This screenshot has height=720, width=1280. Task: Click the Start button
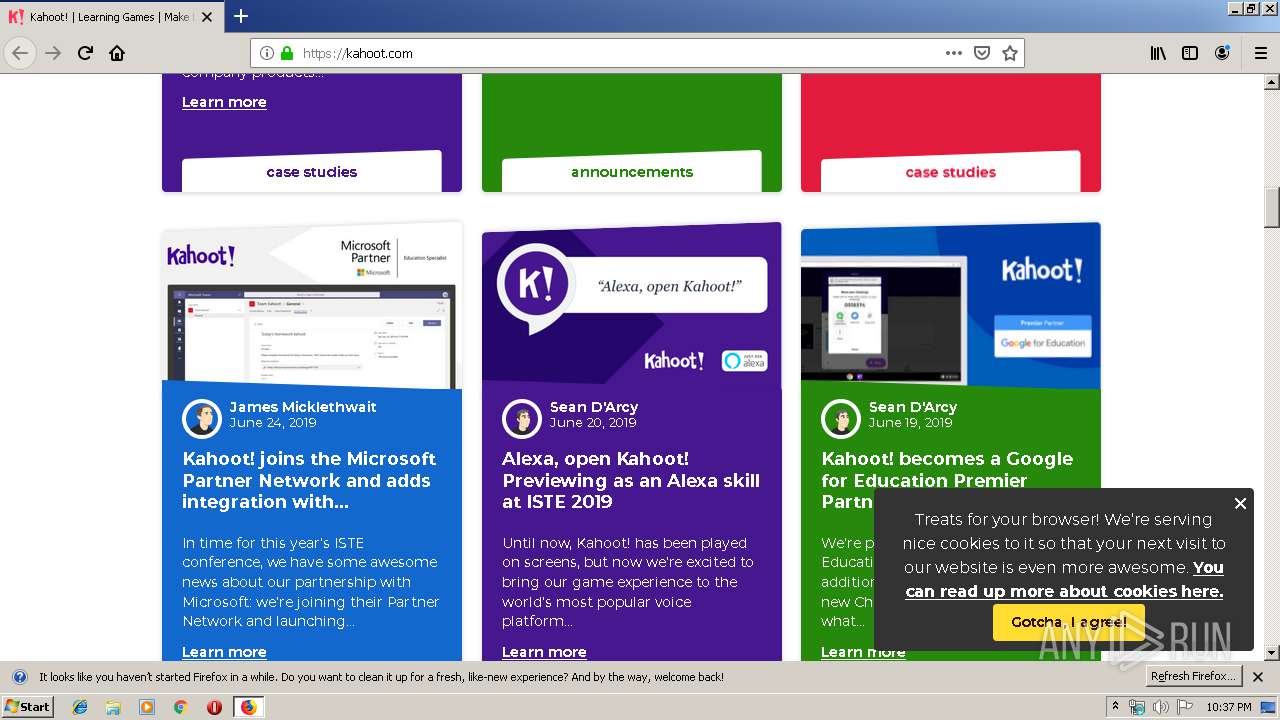(28, 707)
